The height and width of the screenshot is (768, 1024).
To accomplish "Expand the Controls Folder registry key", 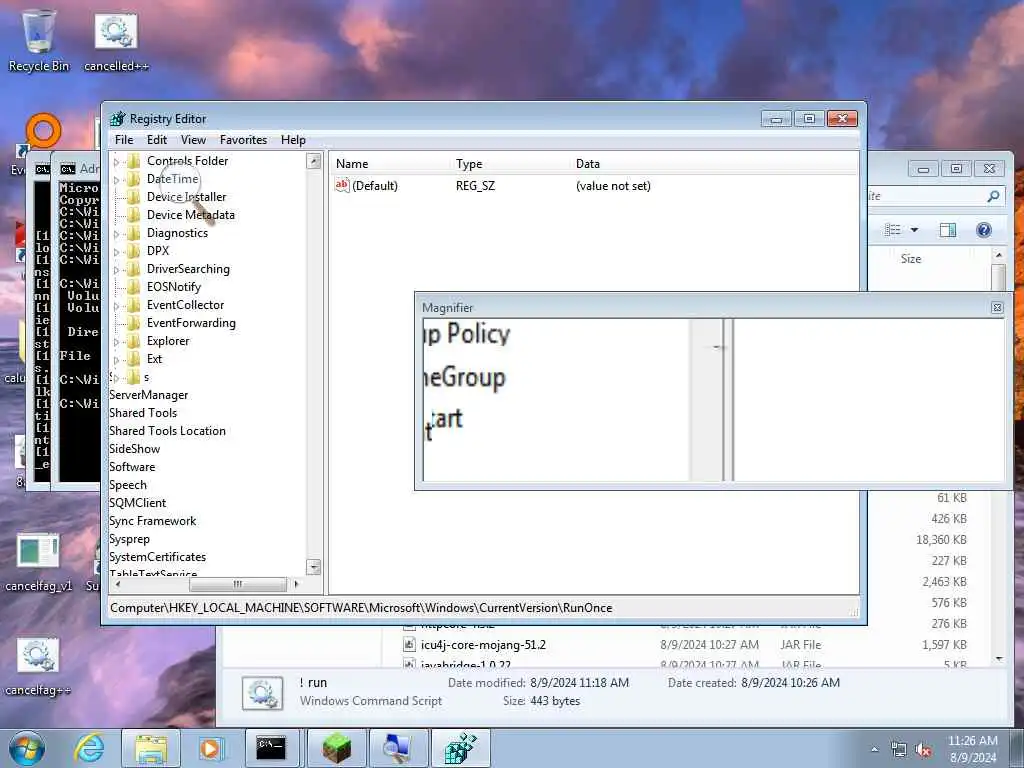I will click(116, 161).
